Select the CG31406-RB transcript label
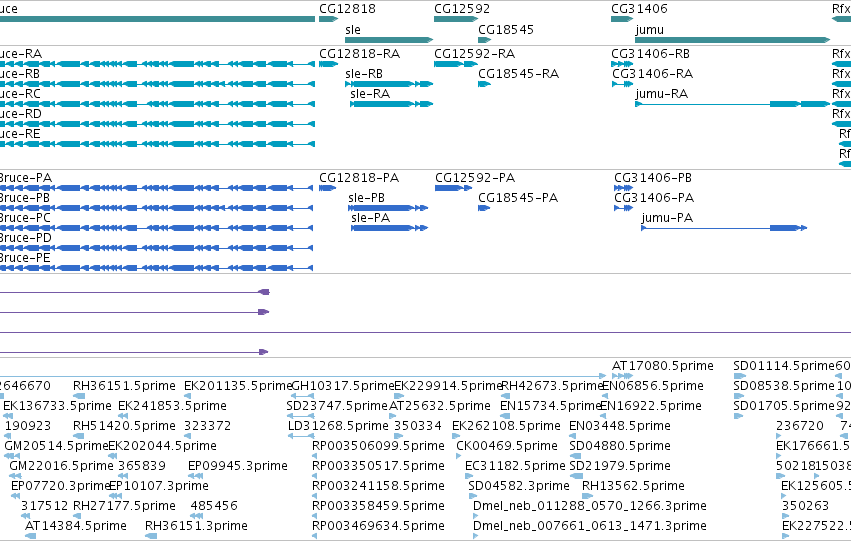Screen dimensions: 851x541 pos(651,54)
